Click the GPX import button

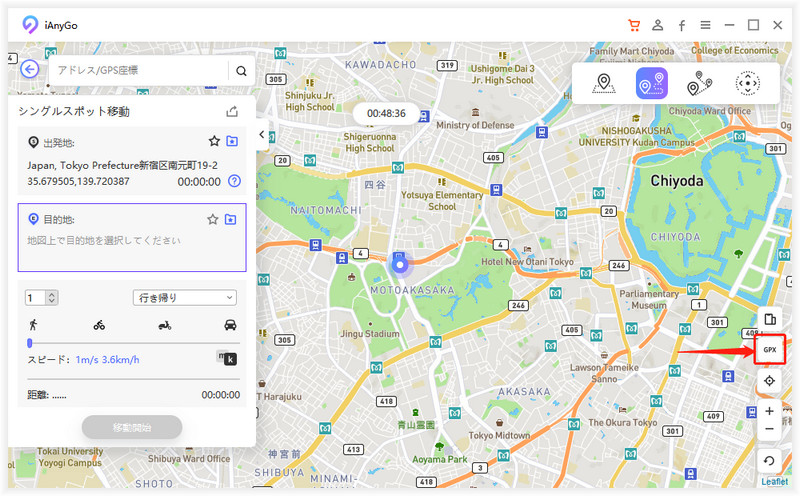(x=769, y=350)
